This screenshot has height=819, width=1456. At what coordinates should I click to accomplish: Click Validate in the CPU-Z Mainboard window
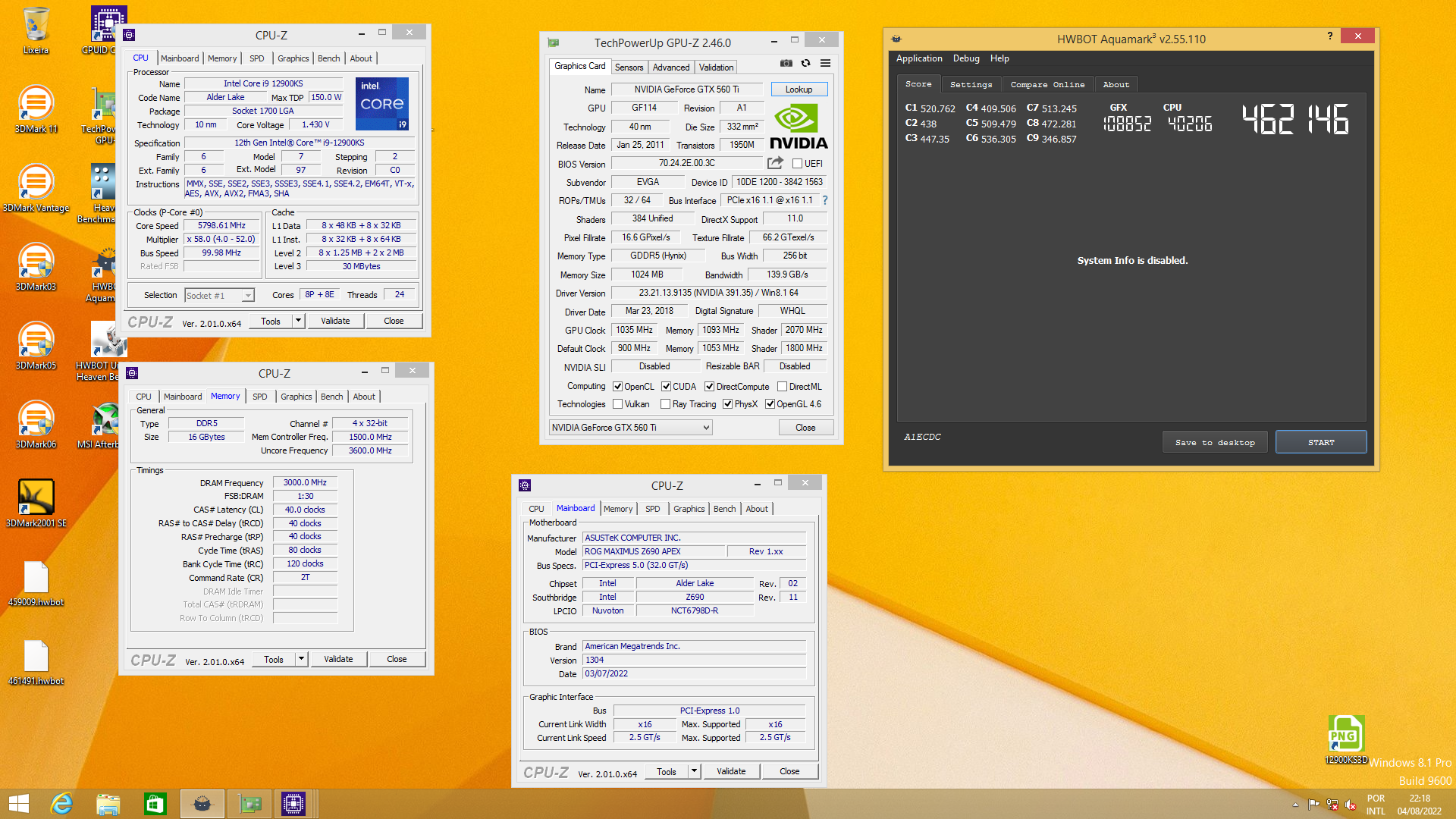coord(731,771)
